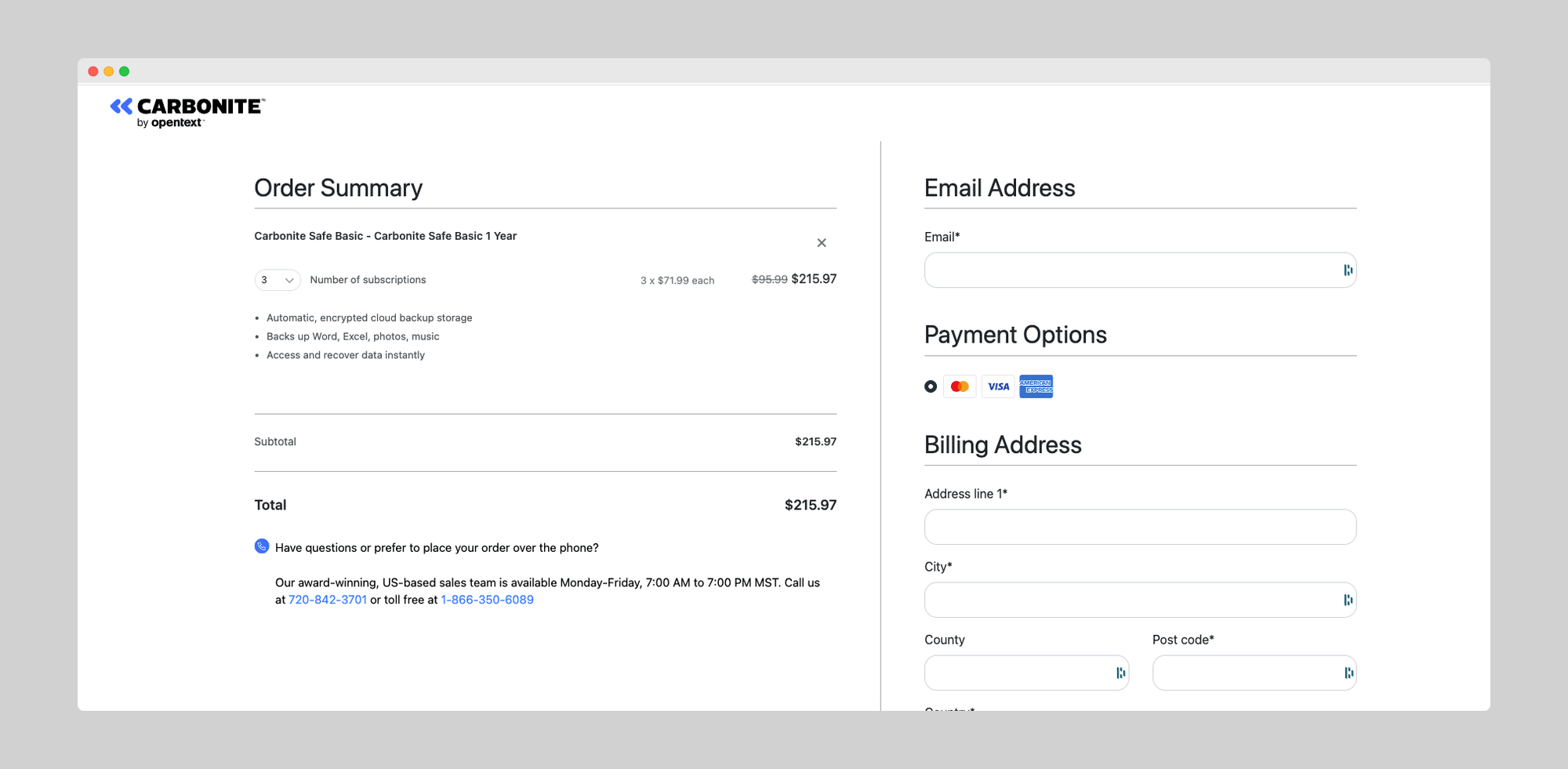Click the Mastercard payment icon
Screen dimensions: 1568x769
[960, 386]
